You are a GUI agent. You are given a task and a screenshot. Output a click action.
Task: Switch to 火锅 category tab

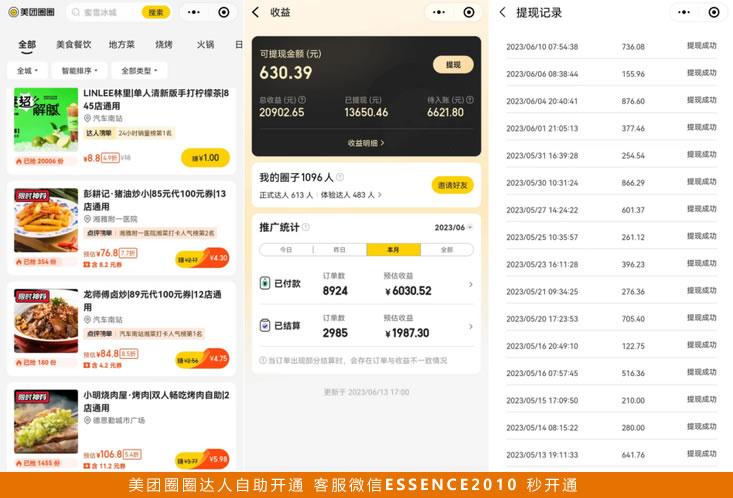(205, 44)
